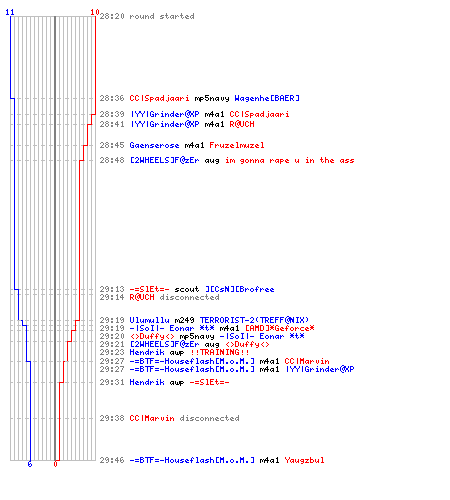Click the R@UCH disconnected event at 29:14

pyautogui.click(x=174, y=297)
